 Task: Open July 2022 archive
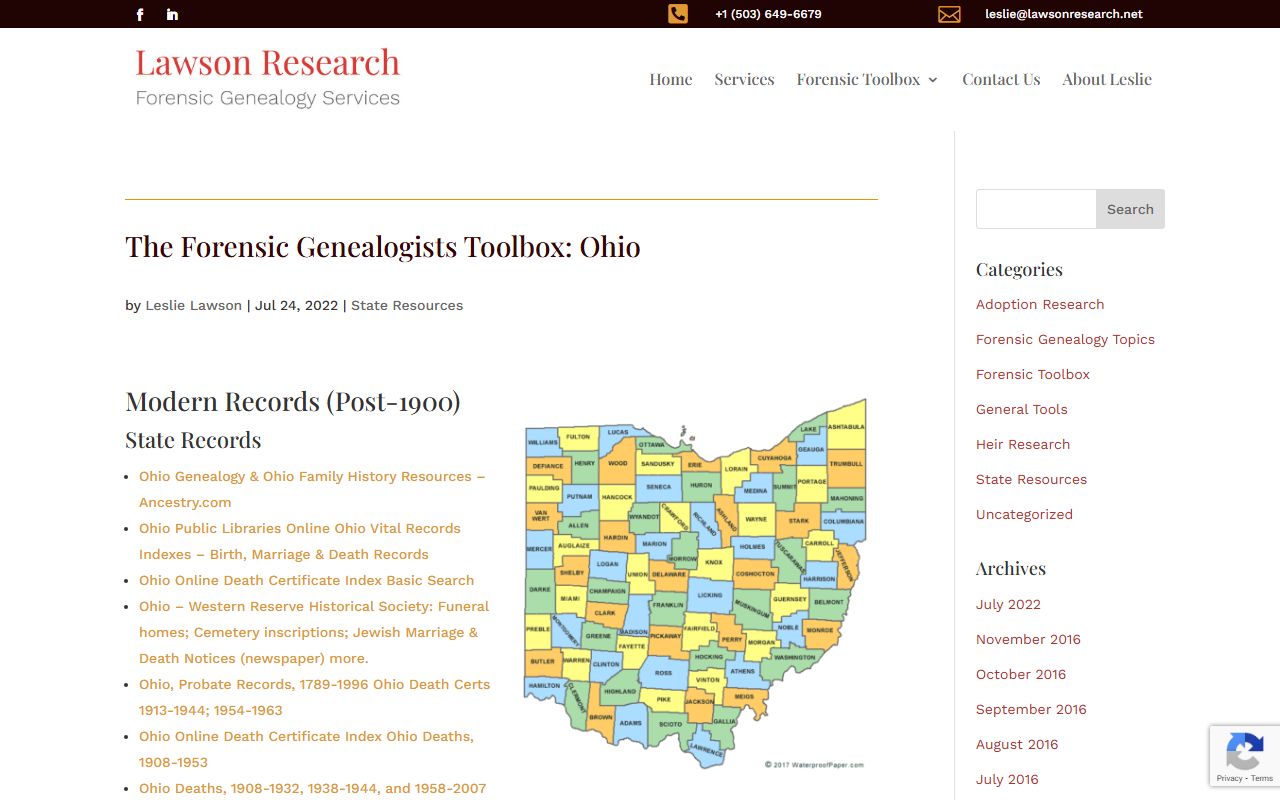(1008, 604)
